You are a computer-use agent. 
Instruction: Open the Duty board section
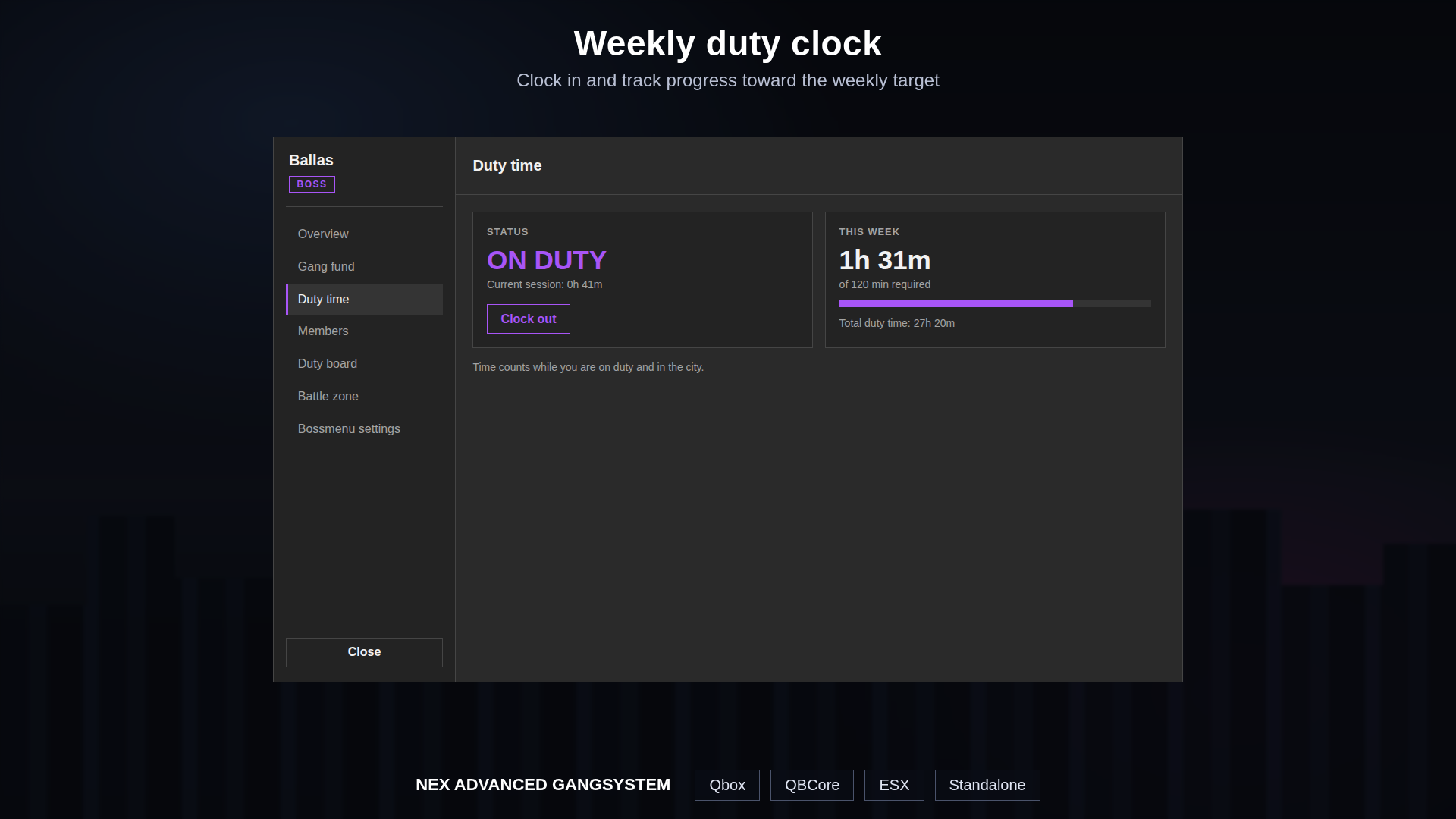pyautogui.click(x=364, y=364)
